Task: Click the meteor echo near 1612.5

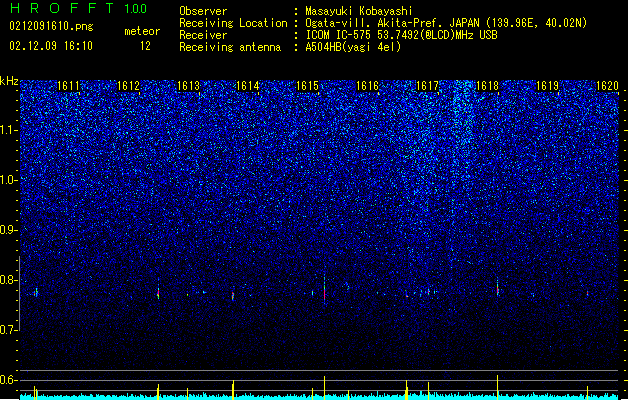Action: [158, 290]
